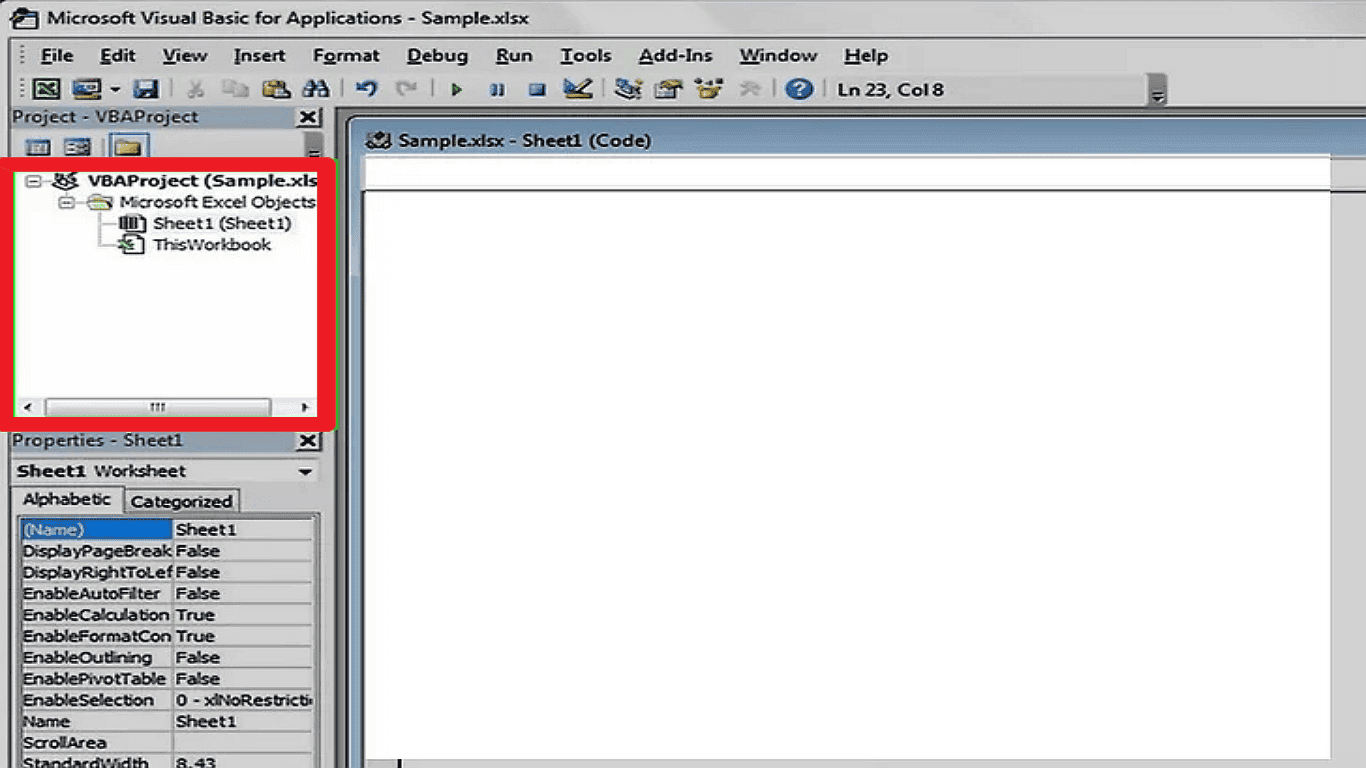1366x768 pixels.
Task: Save the project with the floppy icon
Action: click(x=146, y=89)
